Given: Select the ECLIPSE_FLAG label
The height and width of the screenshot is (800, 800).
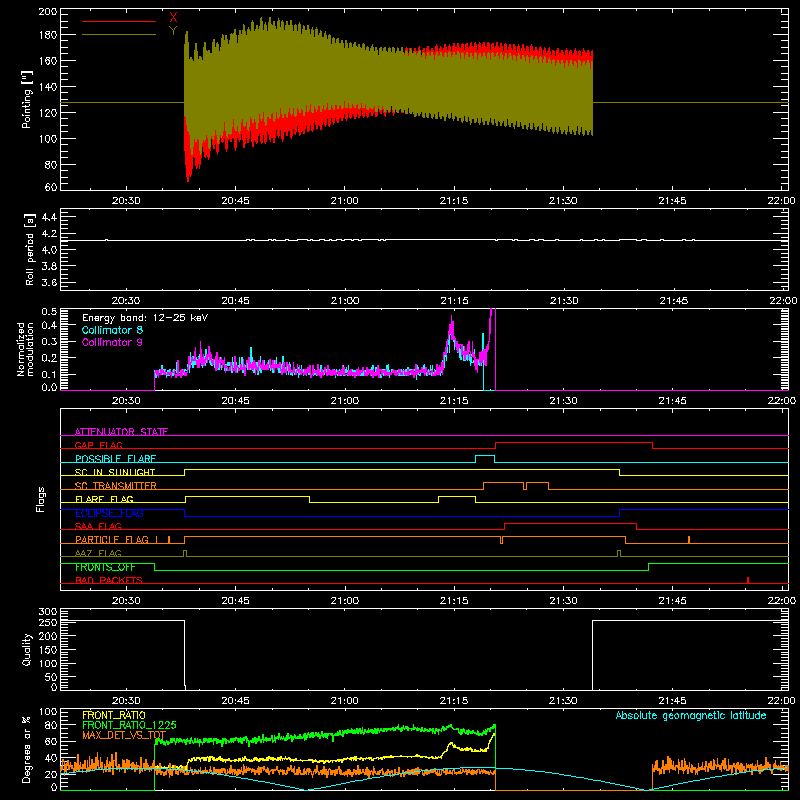Looking at the screenshot, I should point(109,513).
